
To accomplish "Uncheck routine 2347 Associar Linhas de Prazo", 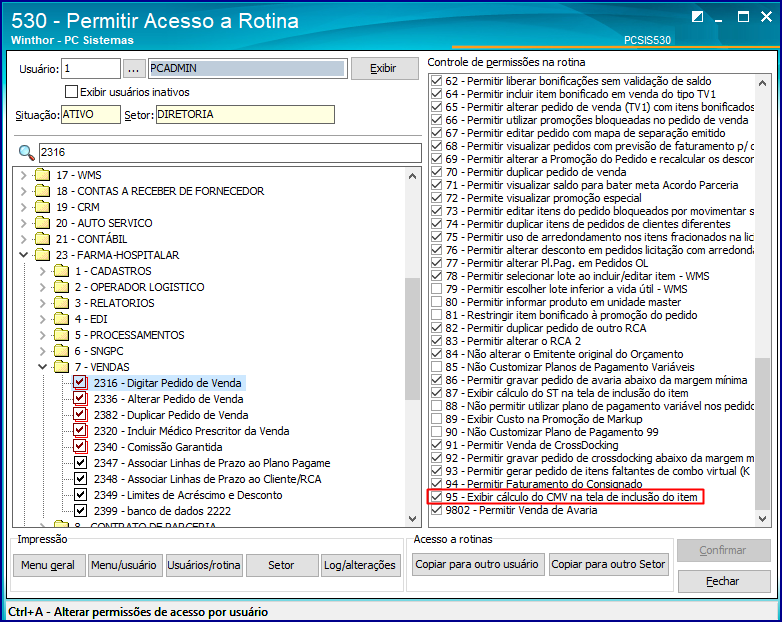I will pos(80,463).
